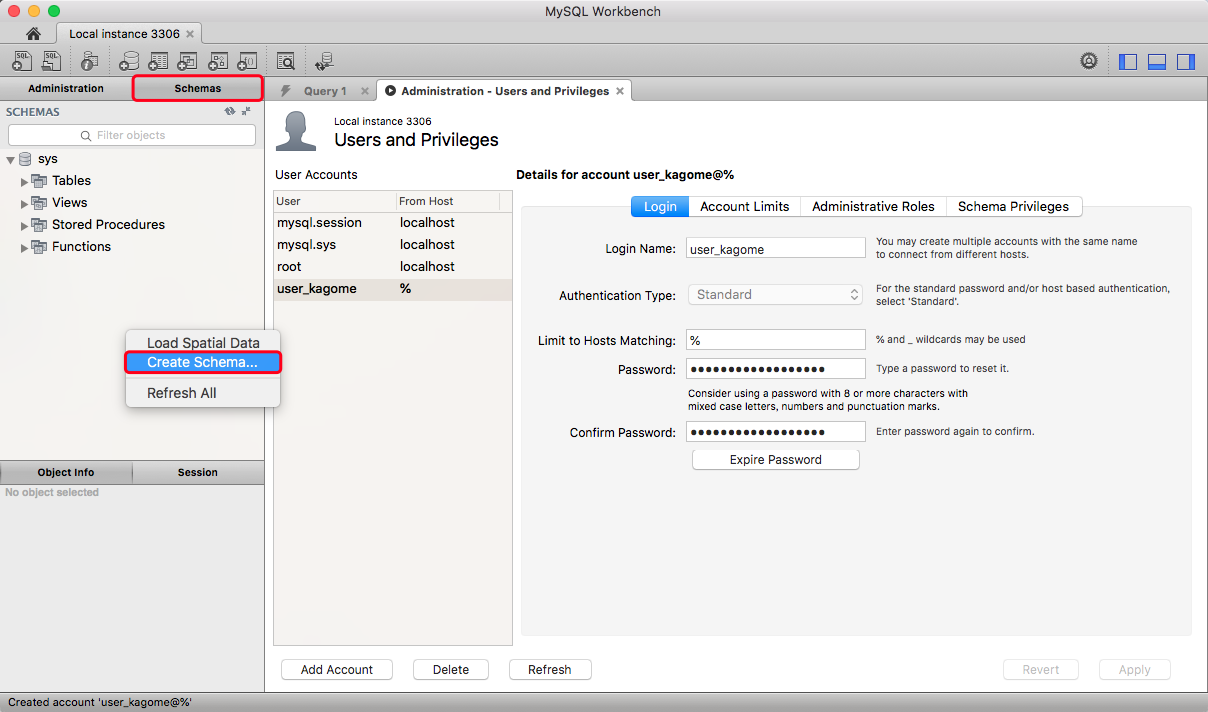Choose Refresh All from context menu
Viewport: 1208px width, 712px height.
point(203,393)
